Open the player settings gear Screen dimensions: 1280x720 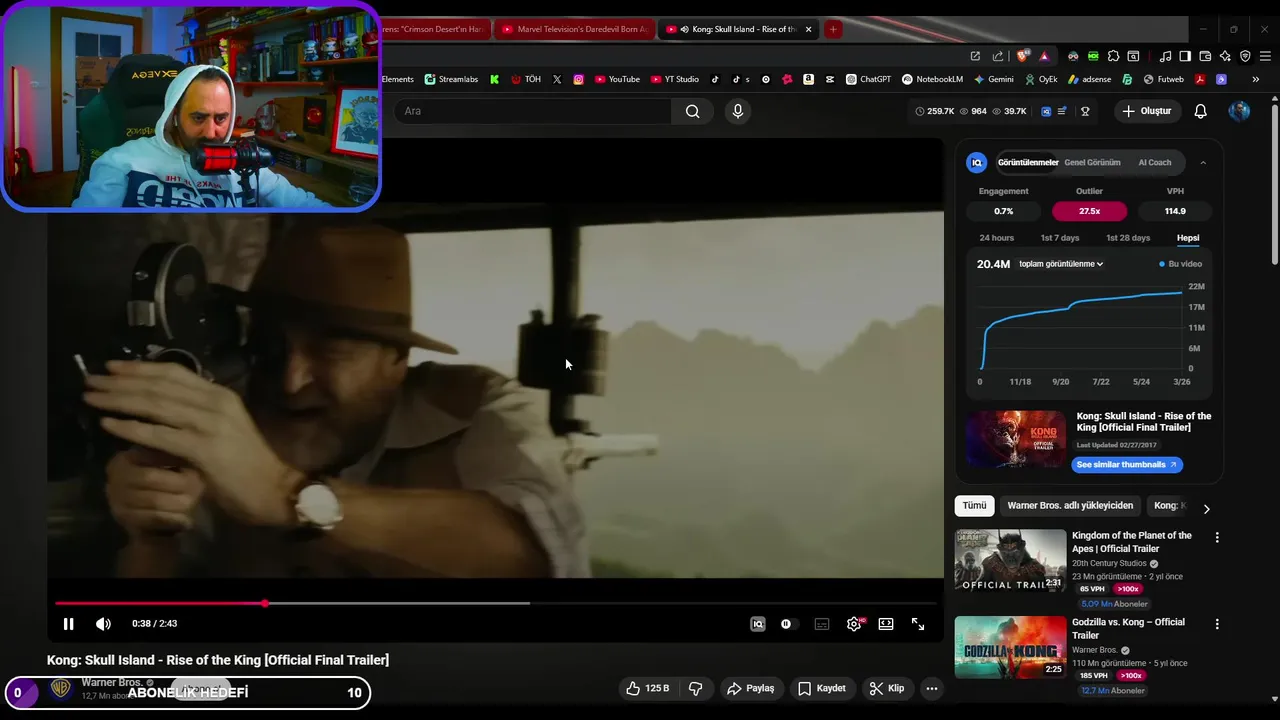click(x=854, y=624)
